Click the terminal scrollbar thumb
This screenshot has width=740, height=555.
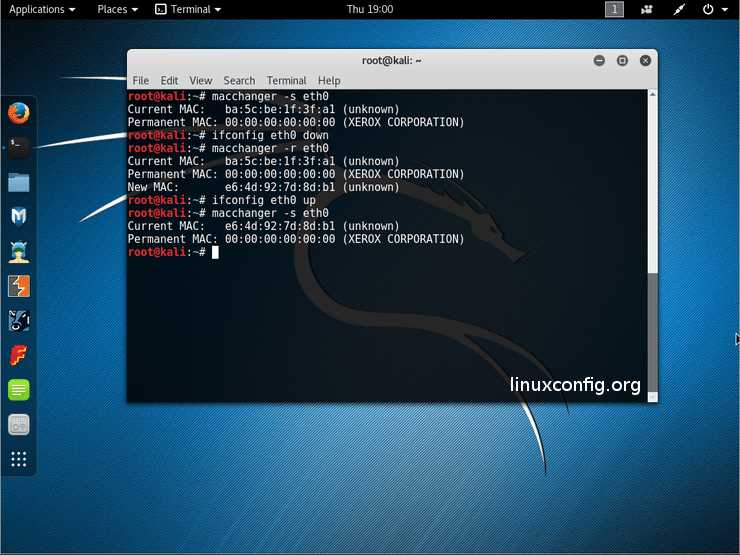pyautogui.click(x=653, y=332)
